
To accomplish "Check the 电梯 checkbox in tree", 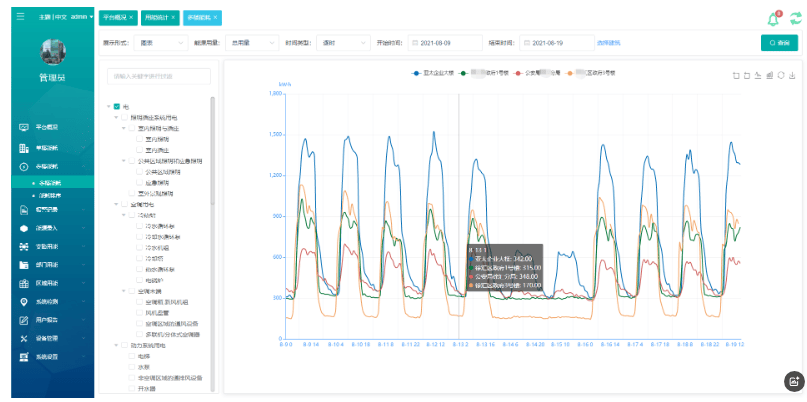I will [x=132, y=356].
